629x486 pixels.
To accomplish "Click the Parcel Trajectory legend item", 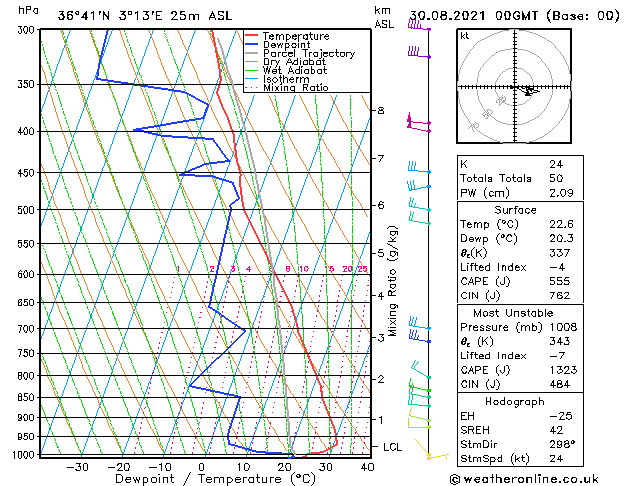I will click(308, 54).
